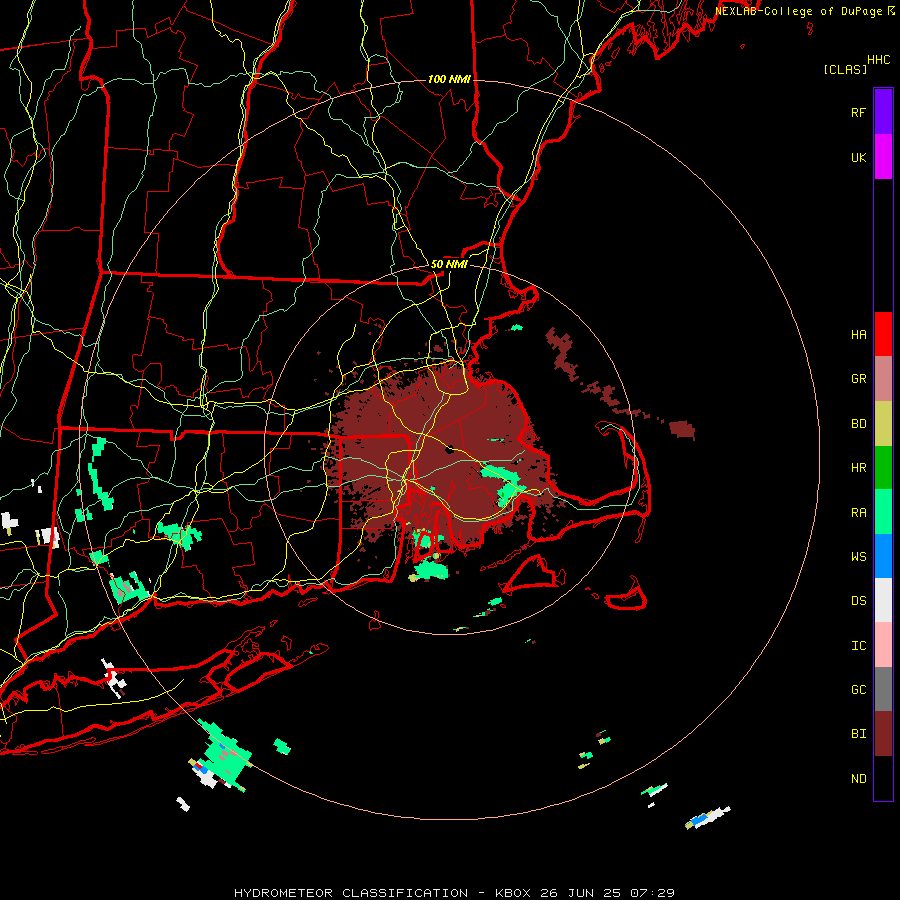The height and width of the screenshot is (900, 900).
Task: Select the GR pink-brown legend swatch
Action: click(883, 379)
